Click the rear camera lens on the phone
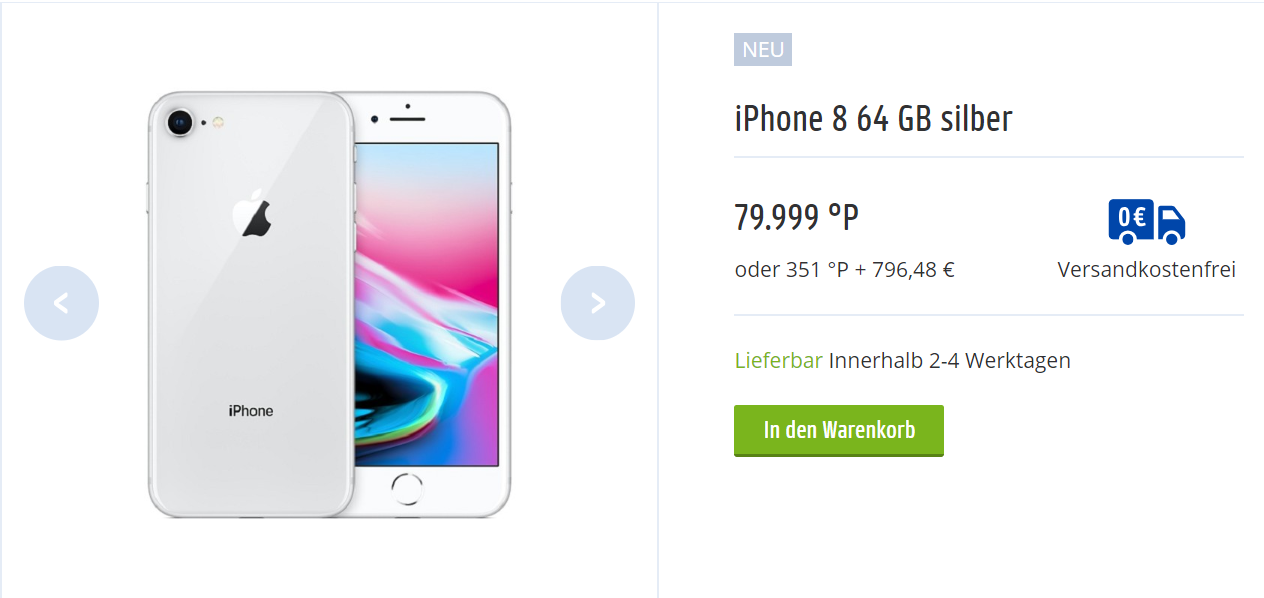 tap(181, 123)
